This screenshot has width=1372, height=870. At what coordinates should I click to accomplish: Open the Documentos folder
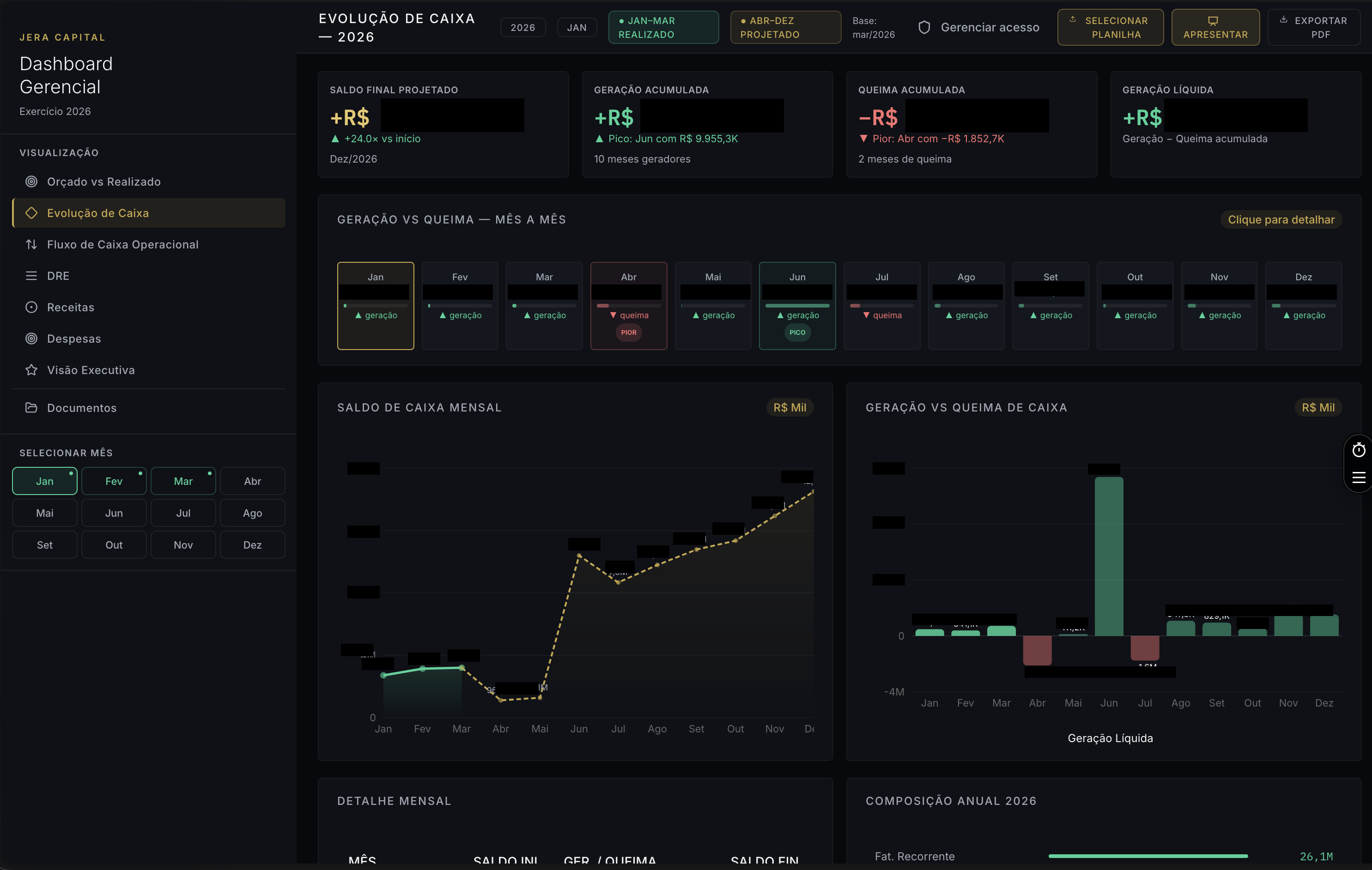pyautogui.click(x=81, y=408)
